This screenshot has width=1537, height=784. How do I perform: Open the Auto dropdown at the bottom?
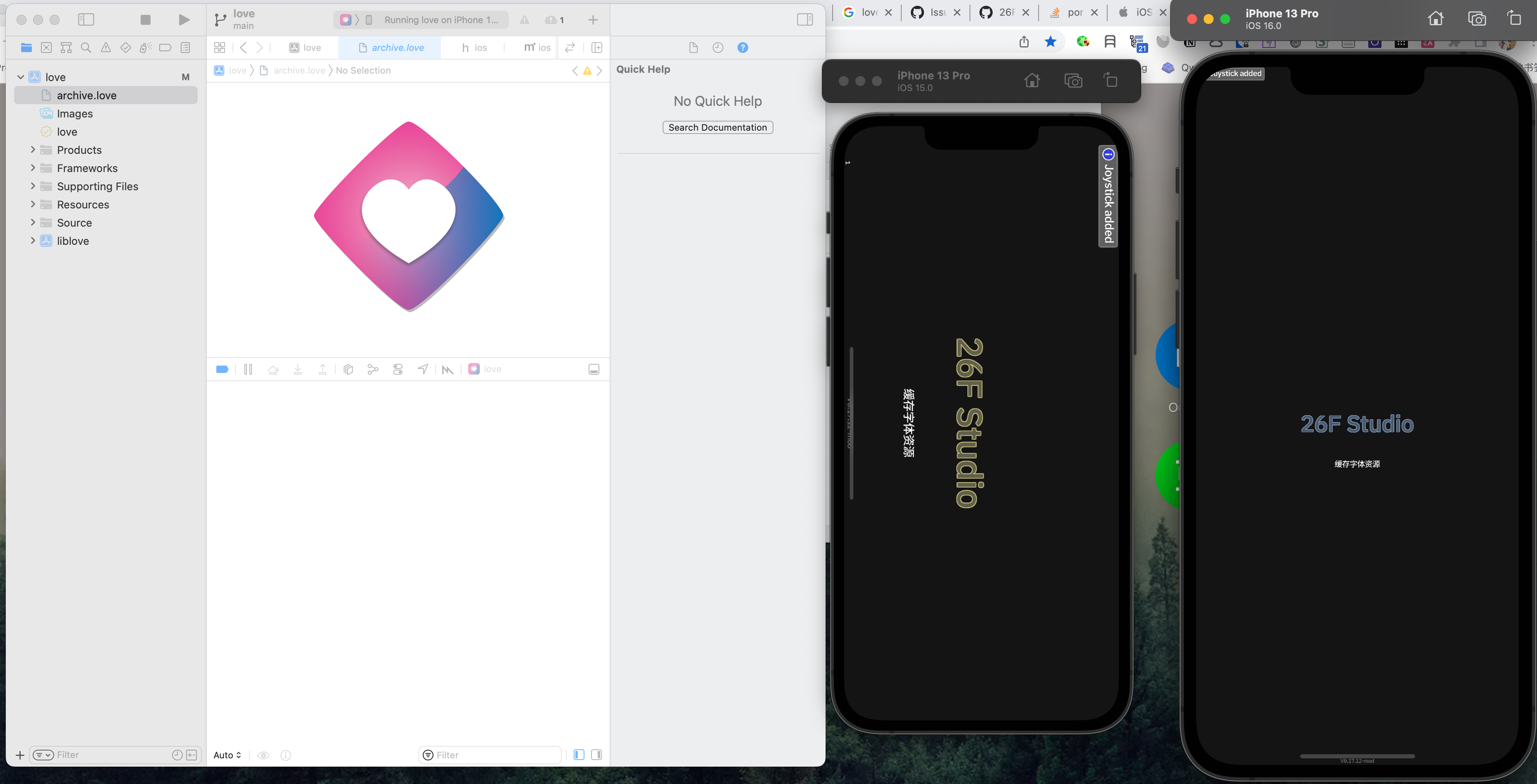(x=227, y=755)
